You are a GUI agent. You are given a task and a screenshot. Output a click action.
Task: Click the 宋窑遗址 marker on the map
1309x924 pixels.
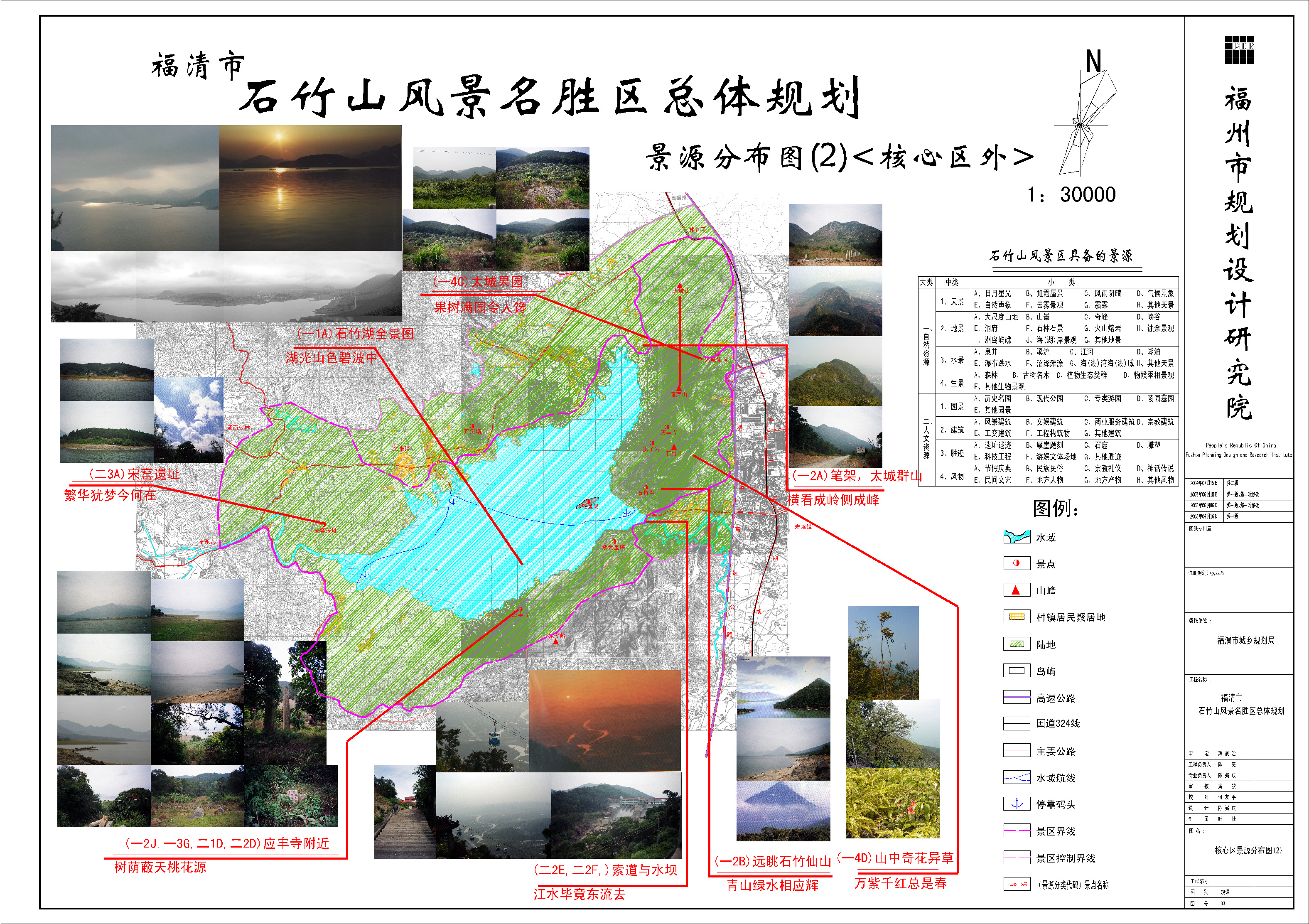click(324, 524)
